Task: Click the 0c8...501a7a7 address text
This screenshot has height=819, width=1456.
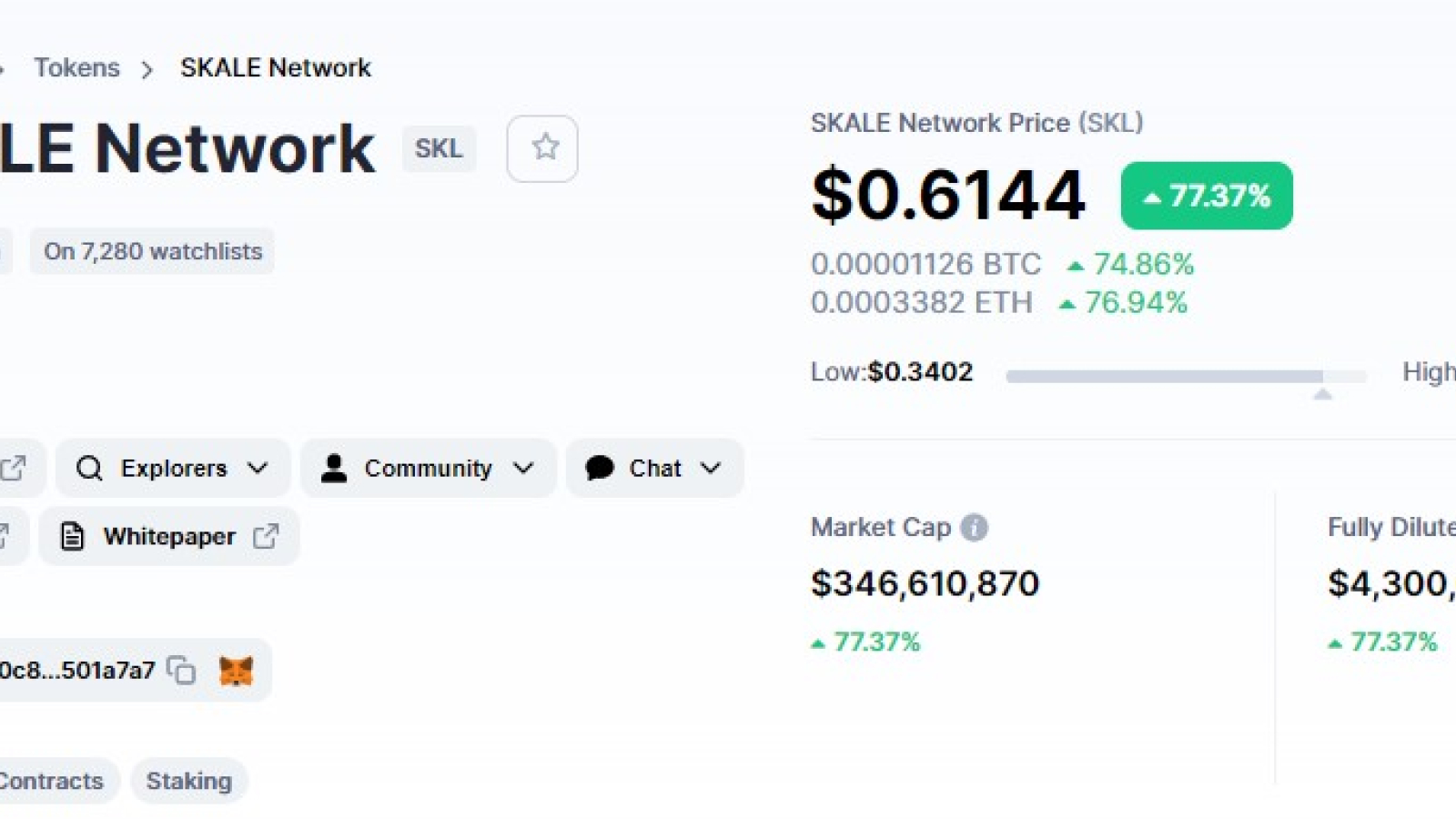Action: click(77, 671)
